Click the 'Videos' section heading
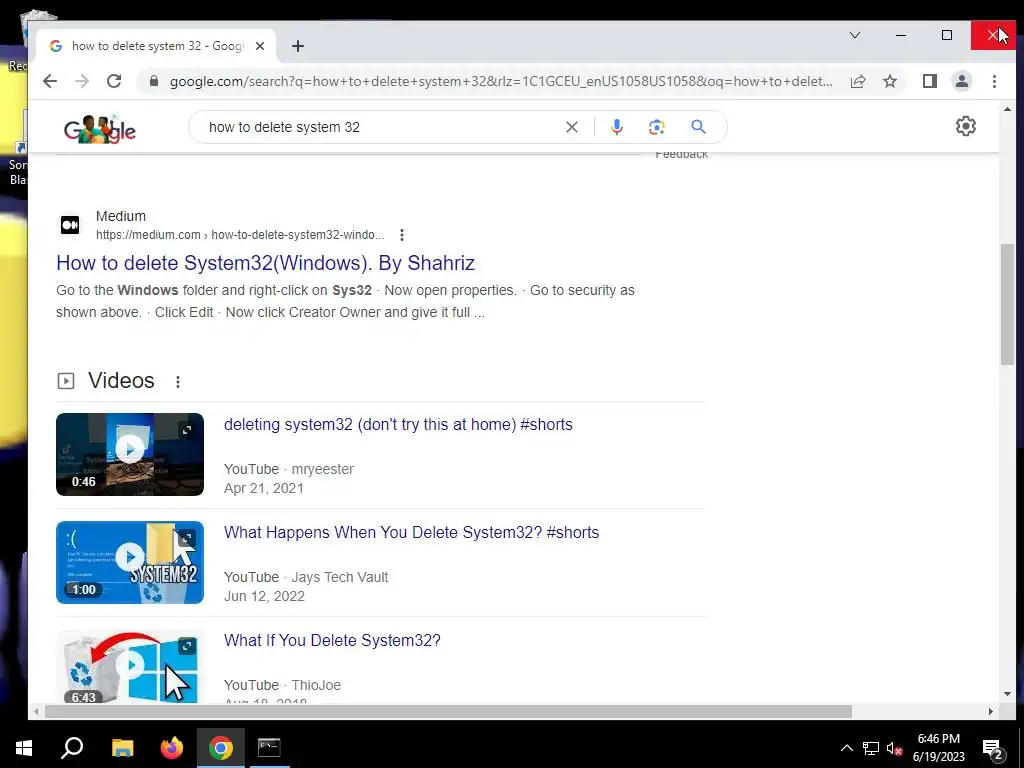The image size is (1024, 768). tap(121, 380)
